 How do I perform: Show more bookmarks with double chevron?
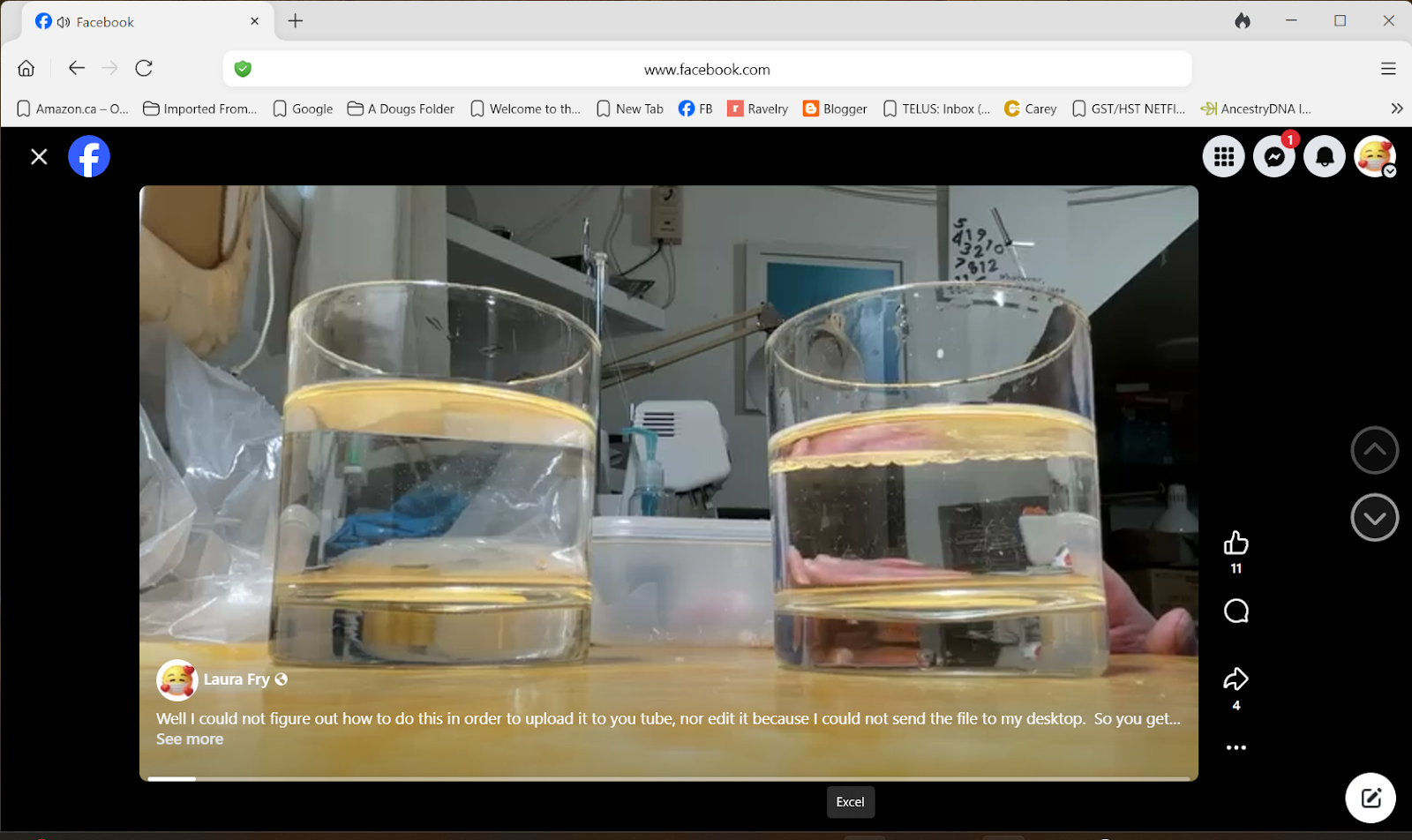[x=1396, y=109]
